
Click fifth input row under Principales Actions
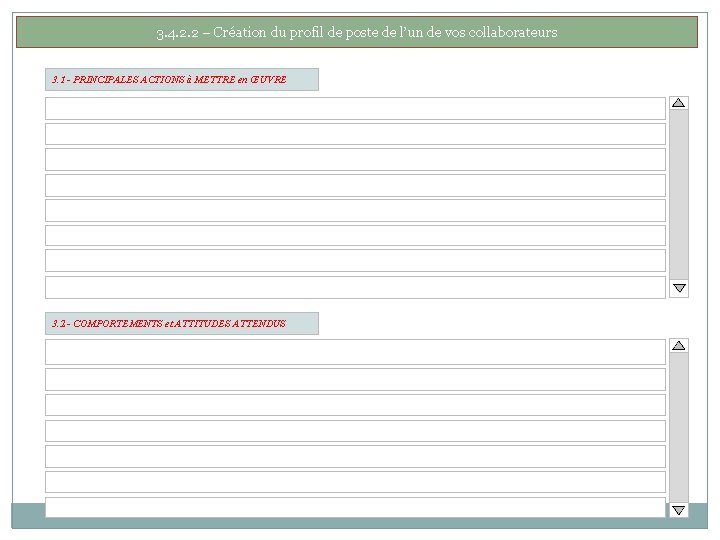(355, 211)
